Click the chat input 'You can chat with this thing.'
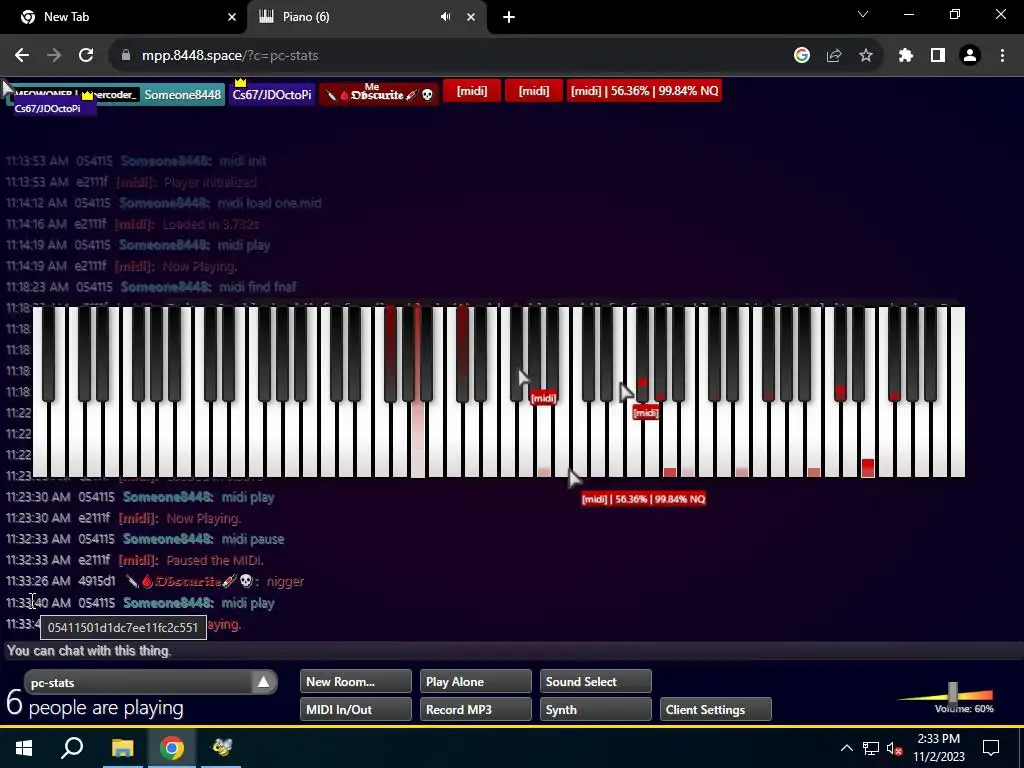1024x768 pixels. coord(512,650)
